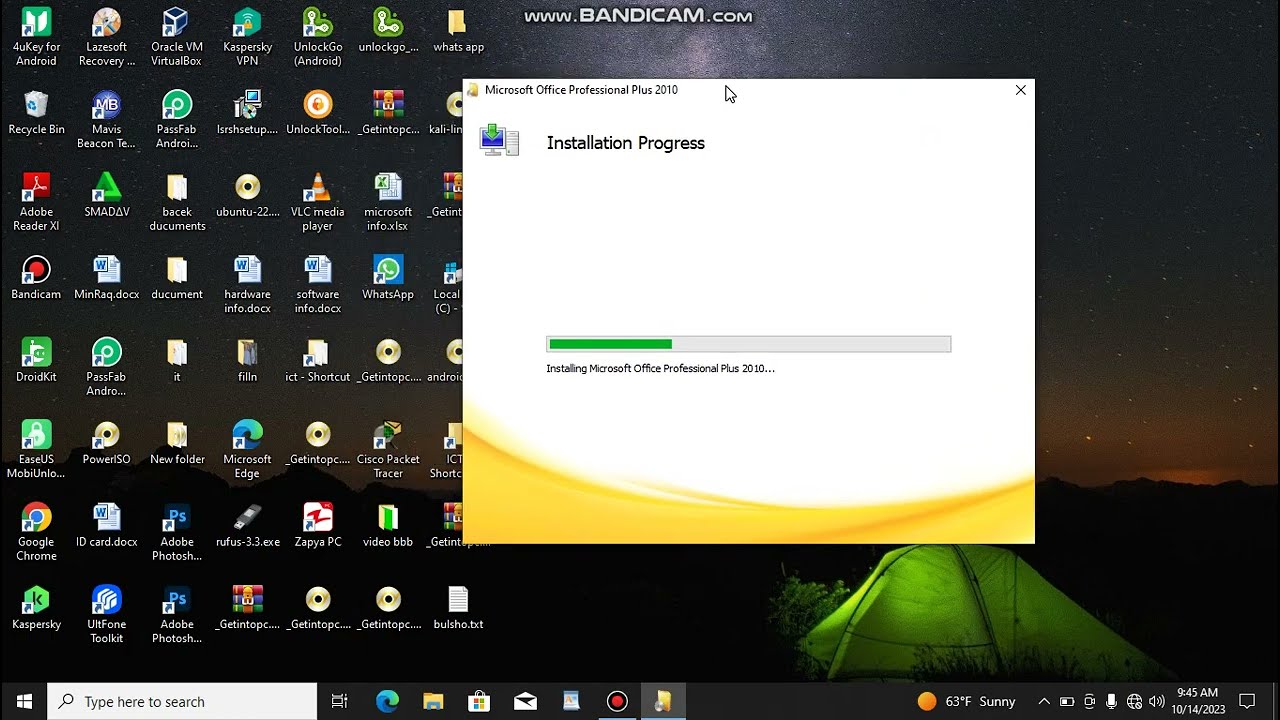Open Microsoft Edge from the taskbar
The height and width of the screenshot is (720, 1280).
(387, 701)
